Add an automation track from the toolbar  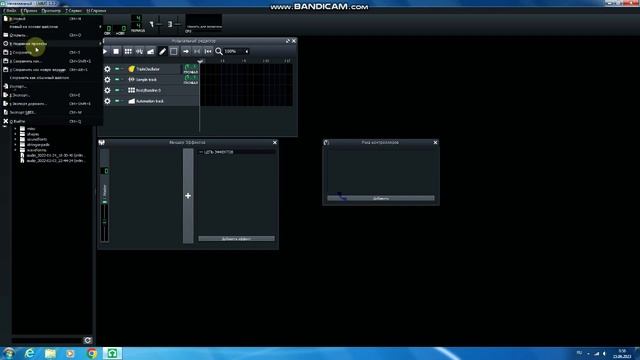(x=151, y=51)
